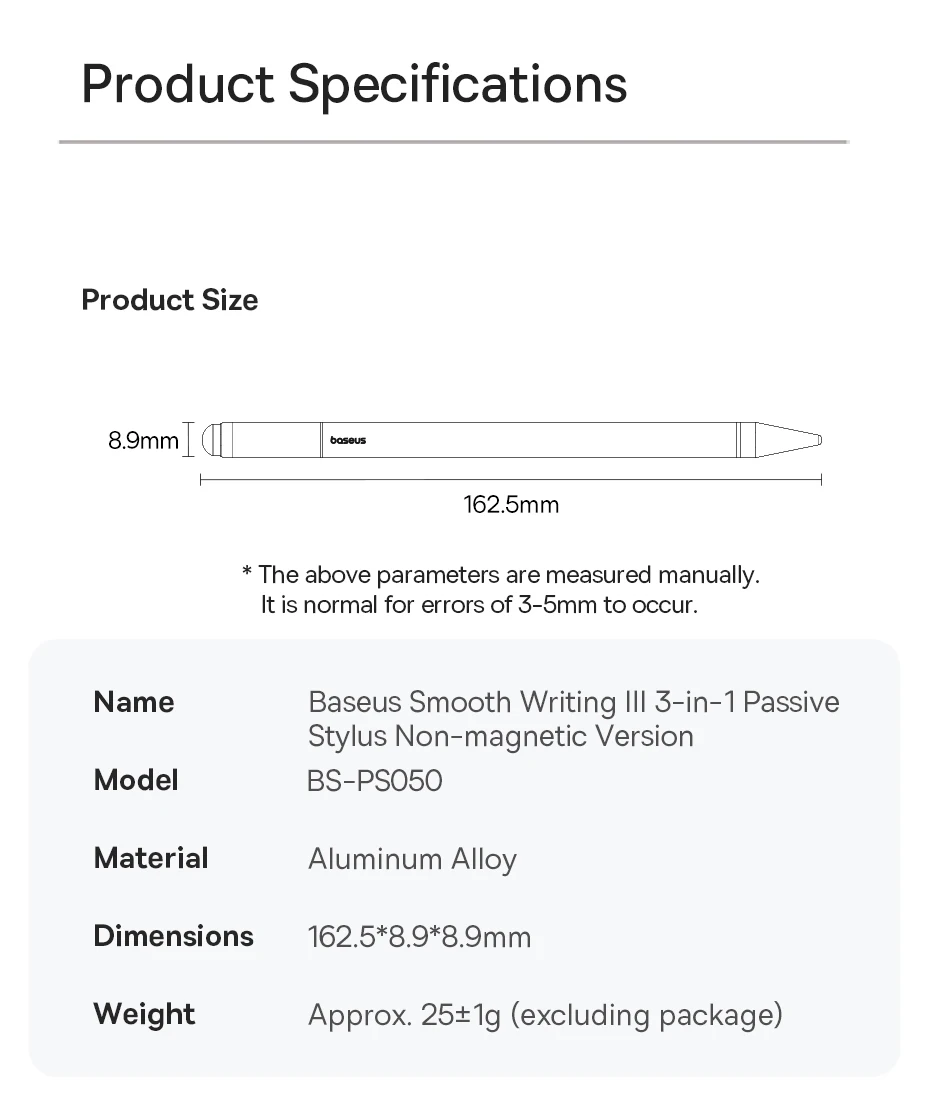The width and height of the screenshot is (930, 1095).
Task: Click the Product Specifications heading
Action: point(354,84)
